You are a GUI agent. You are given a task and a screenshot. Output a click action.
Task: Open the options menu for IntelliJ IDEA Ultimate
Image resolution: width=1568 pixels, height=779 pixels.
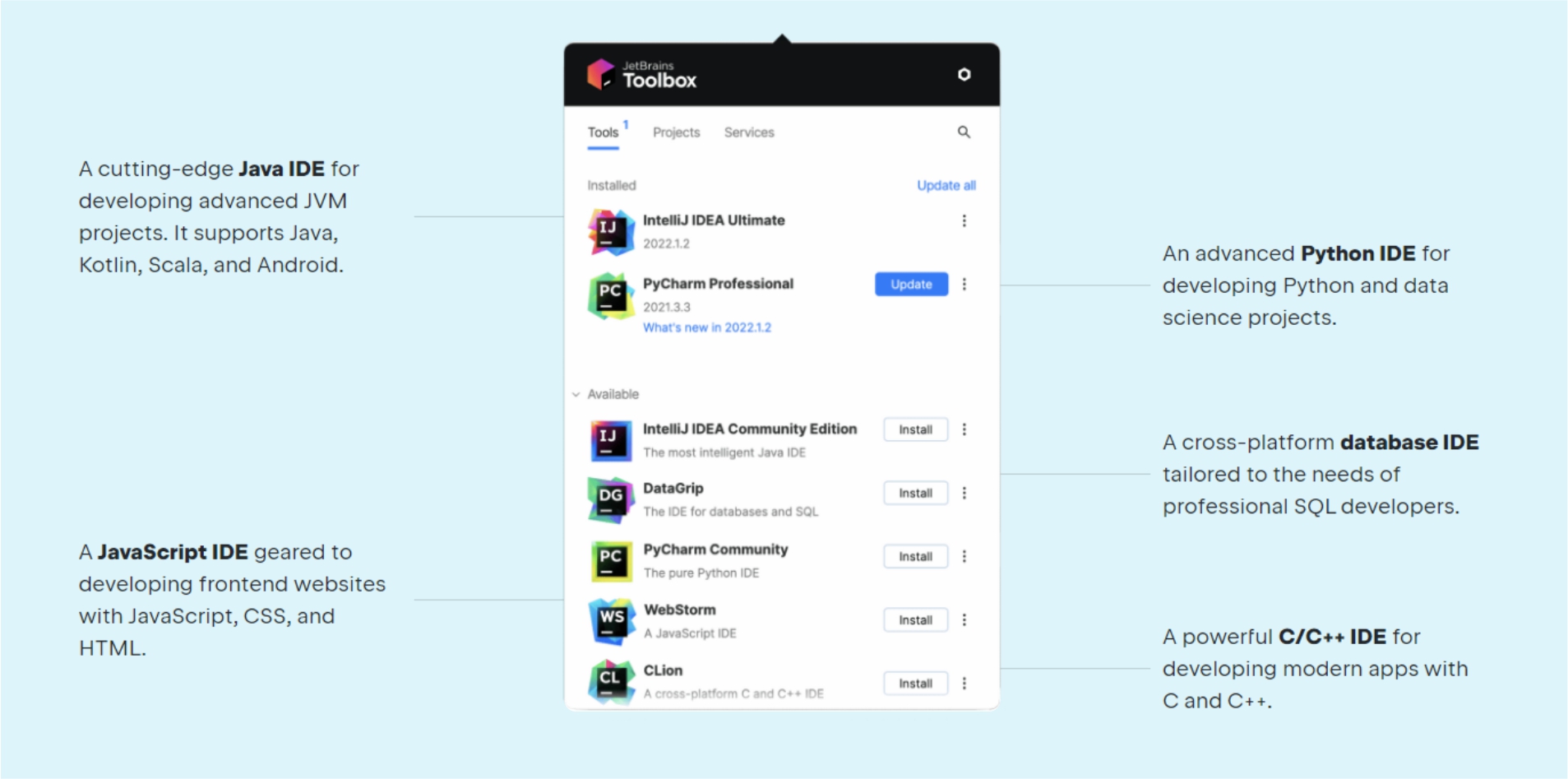point(964,220)
